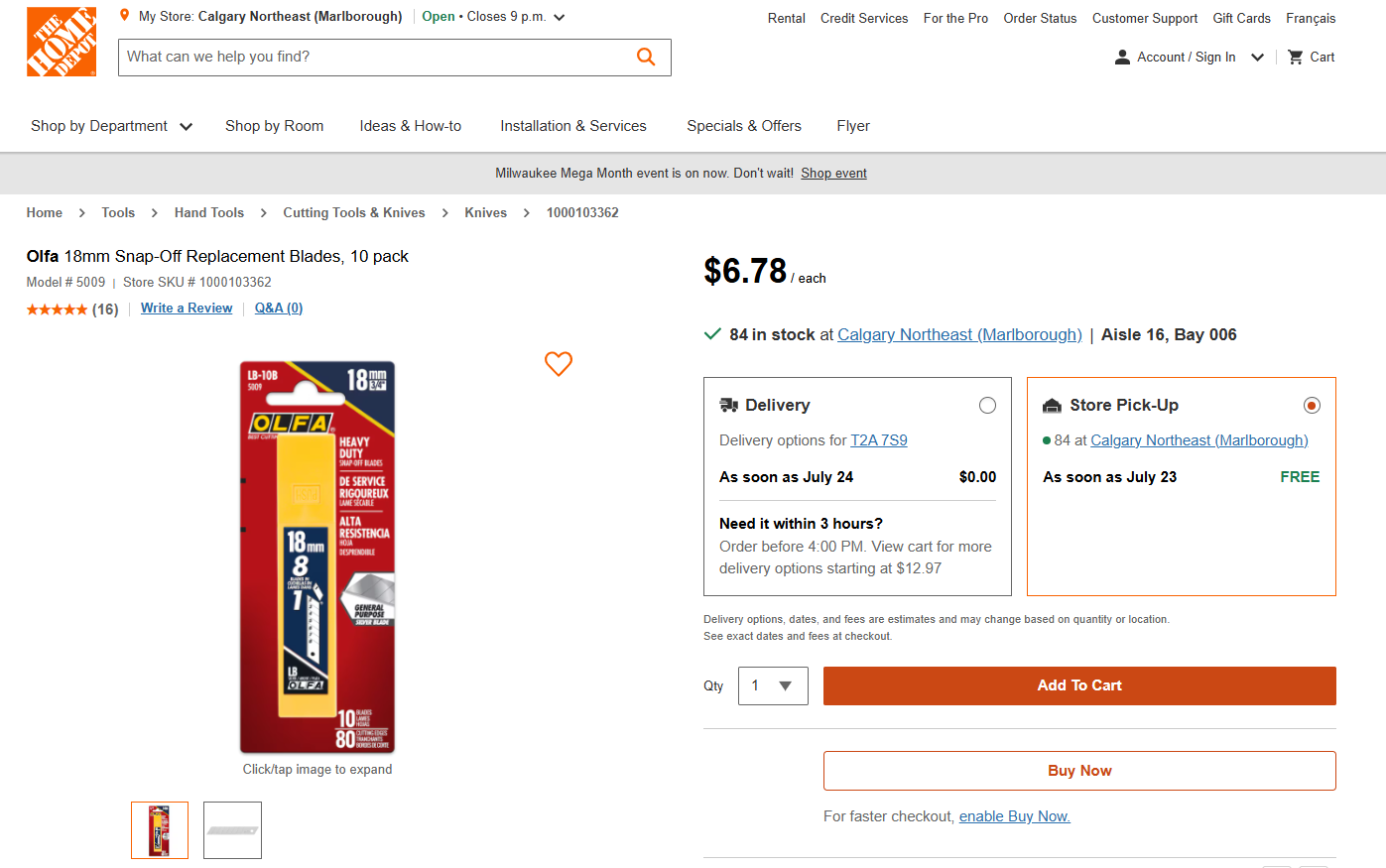The height and width of the screenshot is (868, 1386).
Task: Open the shopping cart icon
Action: pos(1295,58)
